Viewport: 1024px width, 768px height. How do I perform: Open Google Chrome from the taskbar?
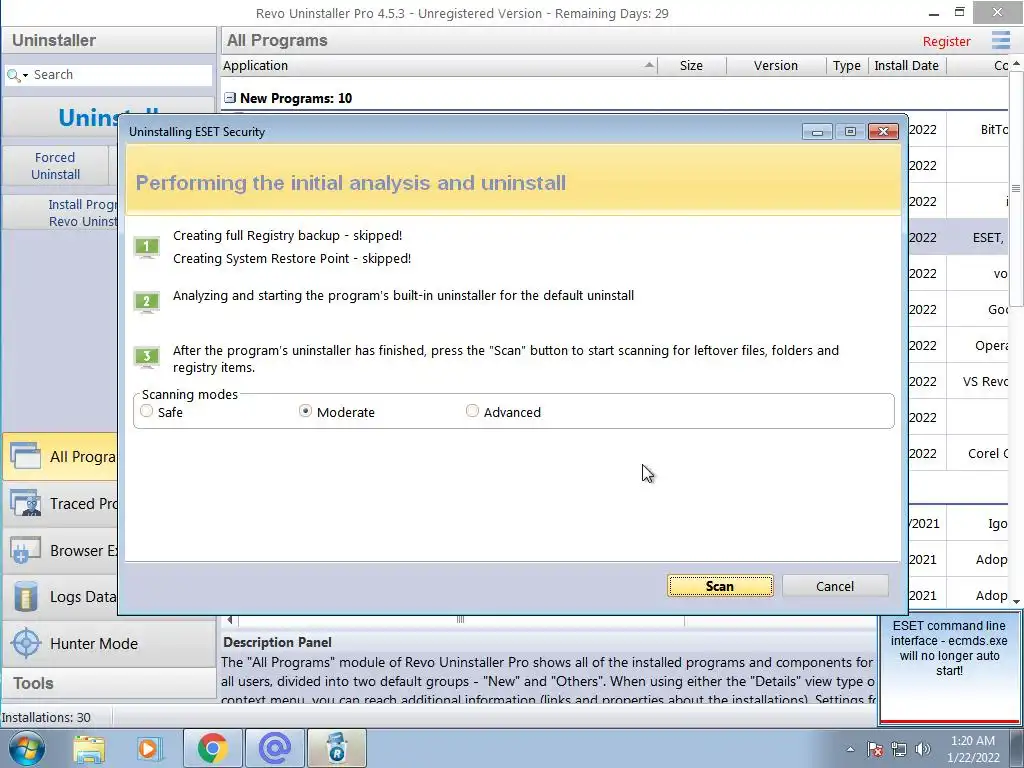coord(212,748)
